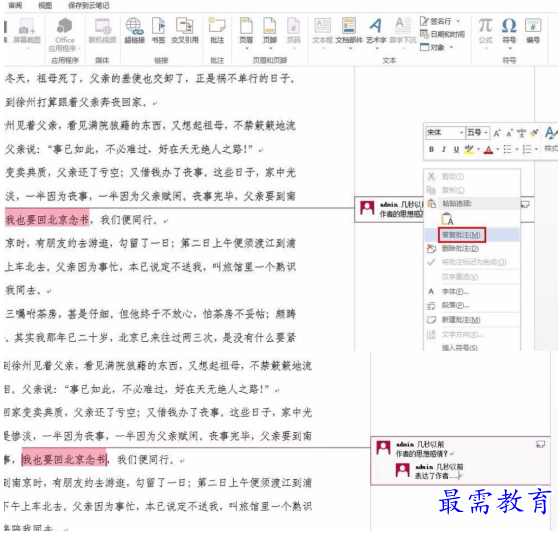Click the phonetic guide 文 icon
Viewport: 560px width, 533px height.
[x=521, y=133]
